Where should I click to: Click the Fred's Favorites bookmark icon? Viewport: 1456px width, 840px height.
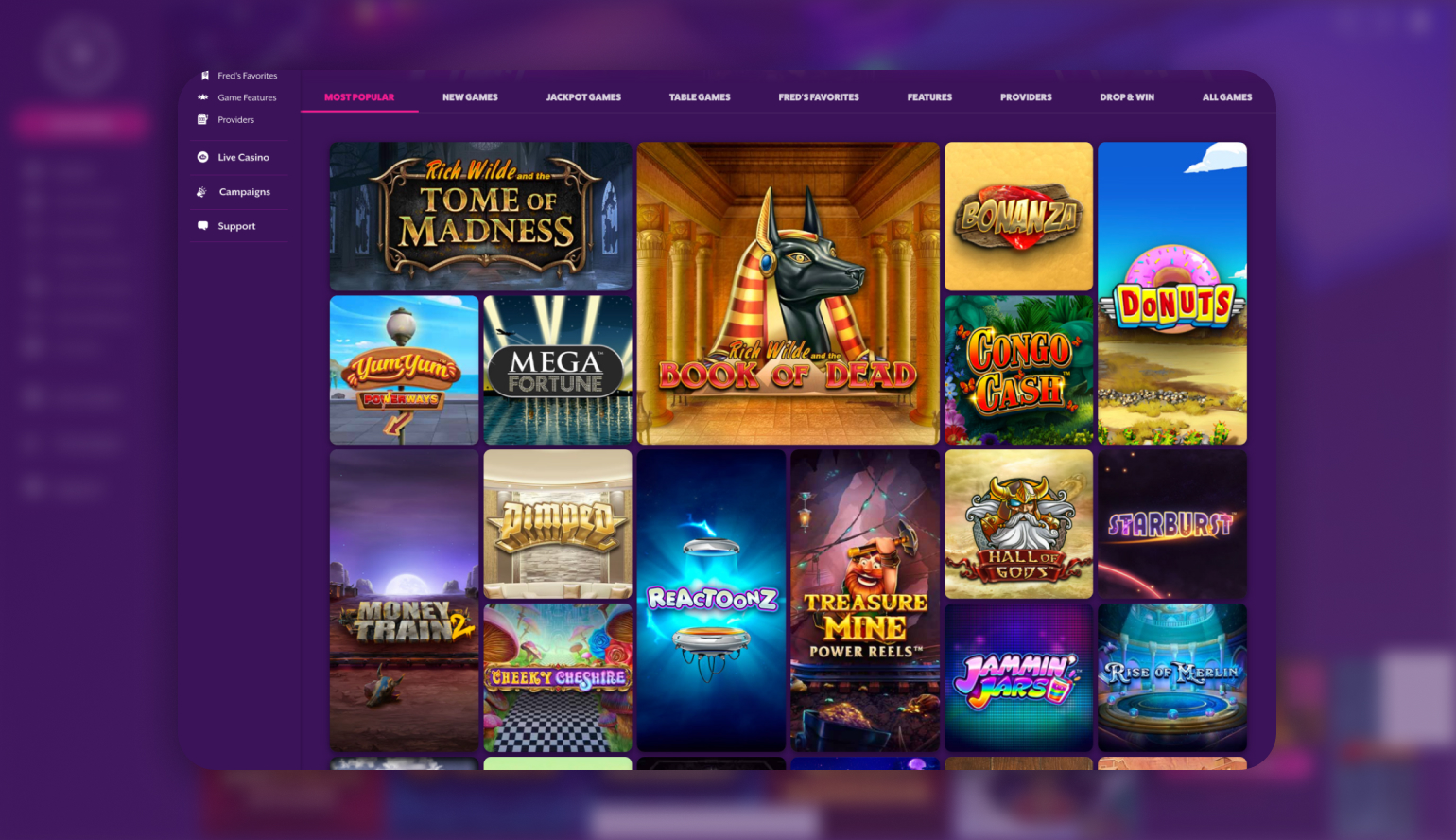[204, 76]
